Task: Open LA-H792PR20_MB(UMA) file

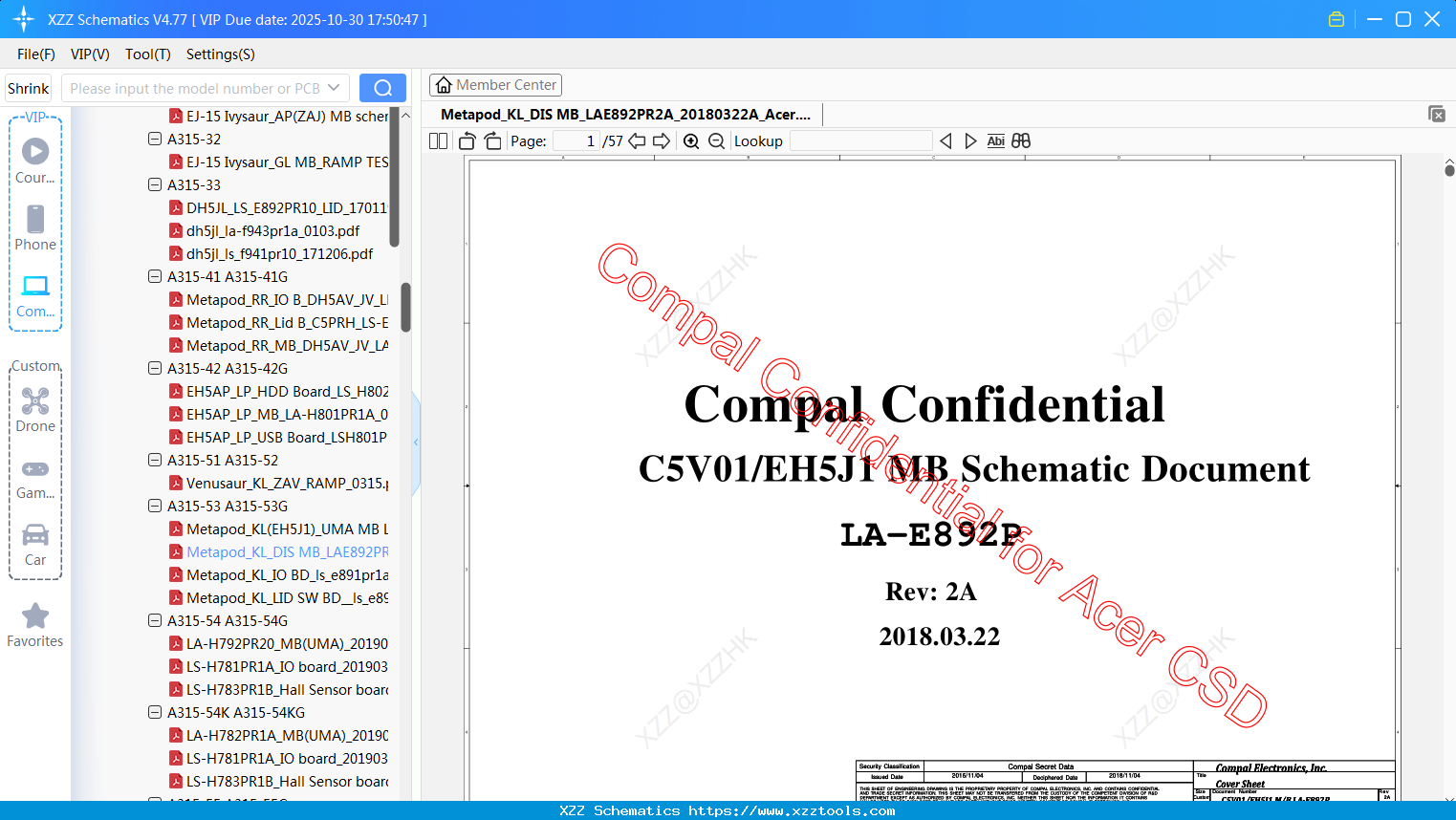Action: (x=278, y=643)
